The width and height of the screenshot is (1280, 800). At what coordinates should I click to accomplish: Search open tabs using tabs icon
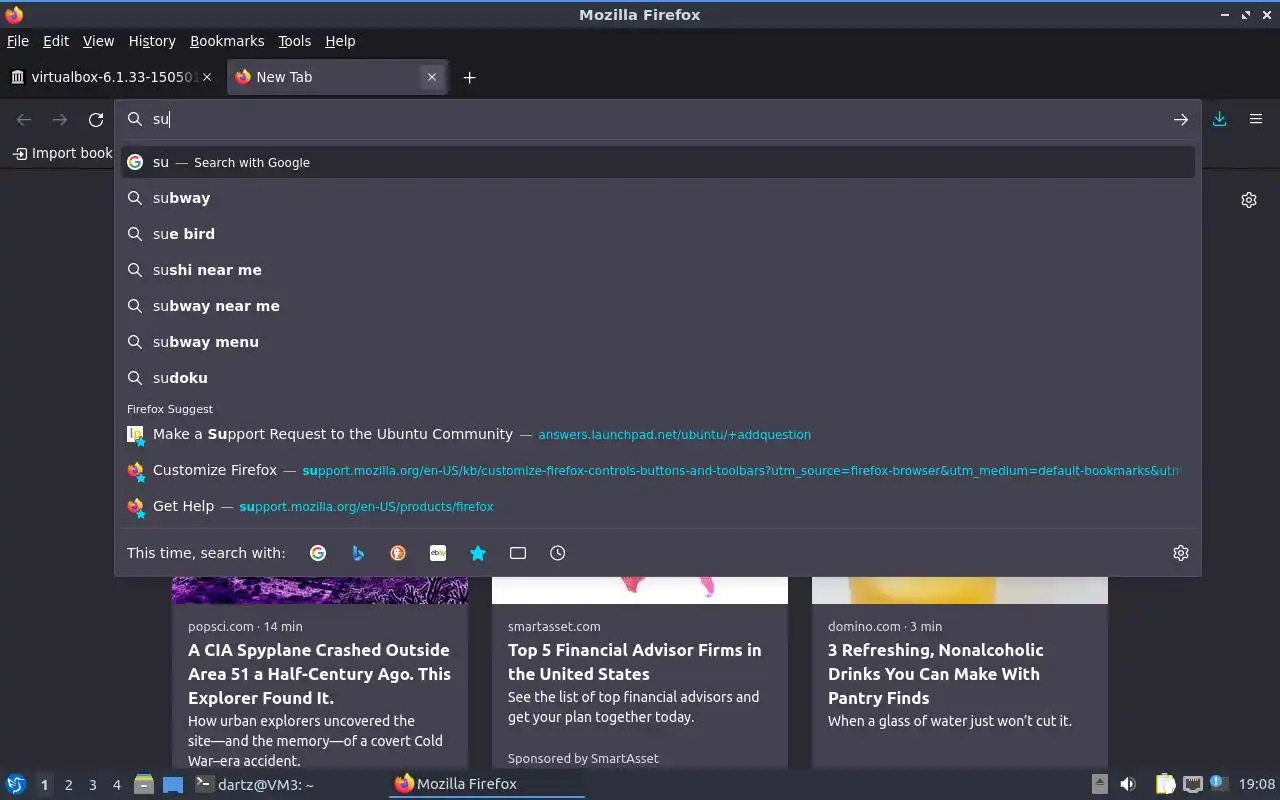point(518,553)
